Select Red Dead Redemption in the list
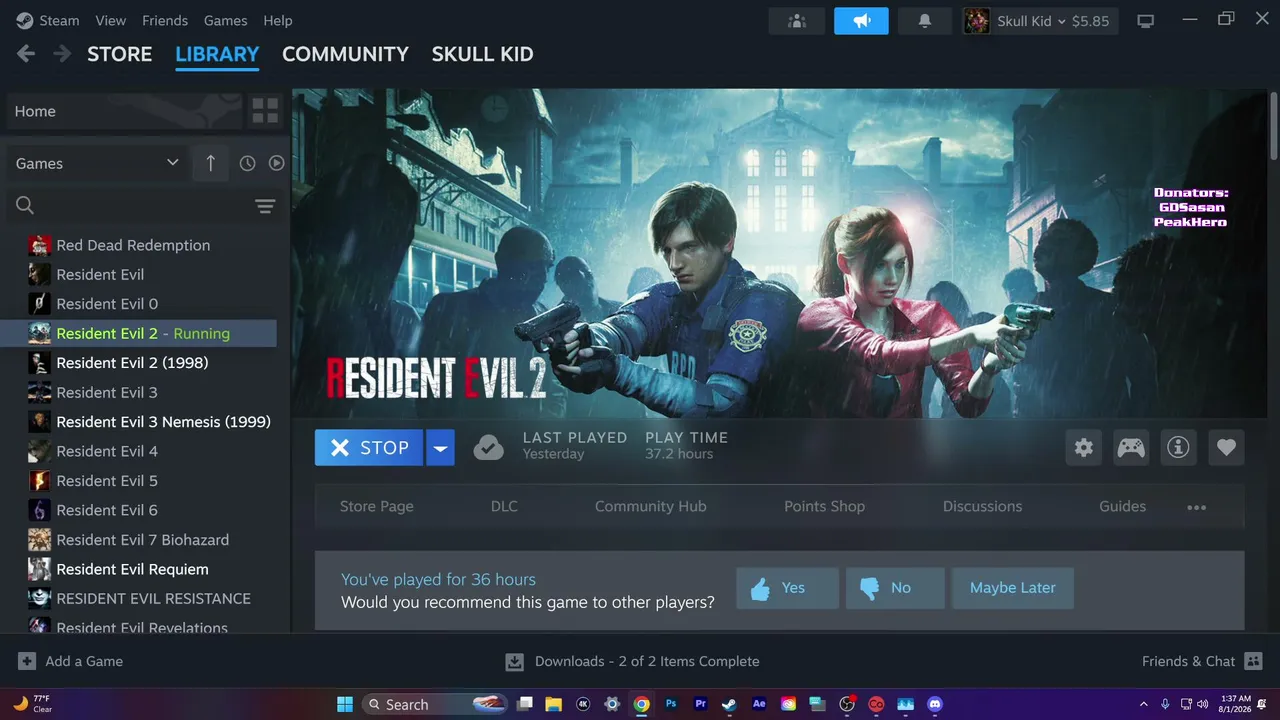Screen dimensions: 1280x720 [138, 245]
